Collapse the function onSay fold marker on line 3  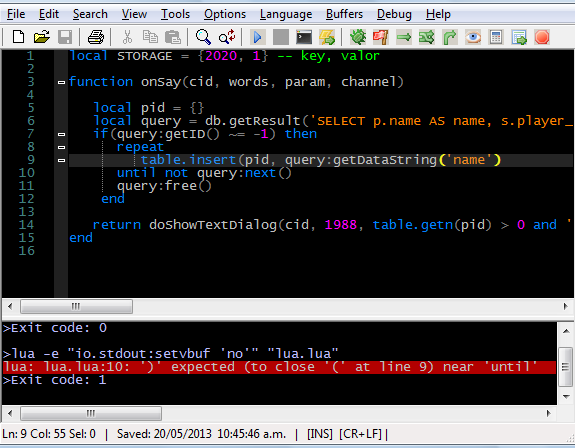pyautogui.click(x=62, y=82)
